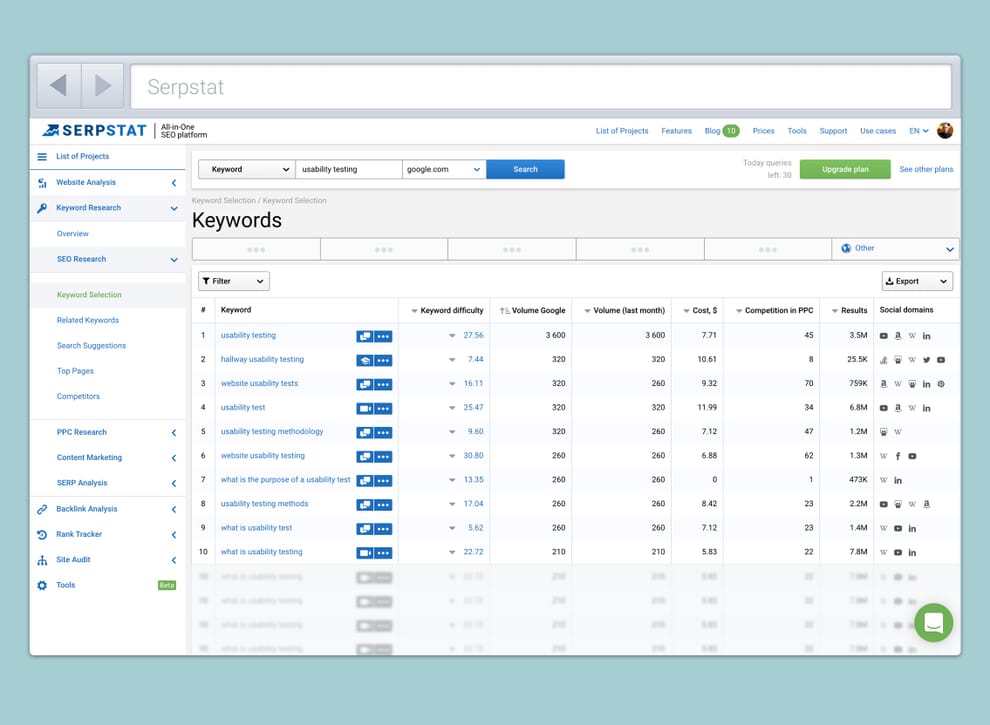
Task: Click the Tools gear icon in sidebar
Action: [x=42, y=585]
